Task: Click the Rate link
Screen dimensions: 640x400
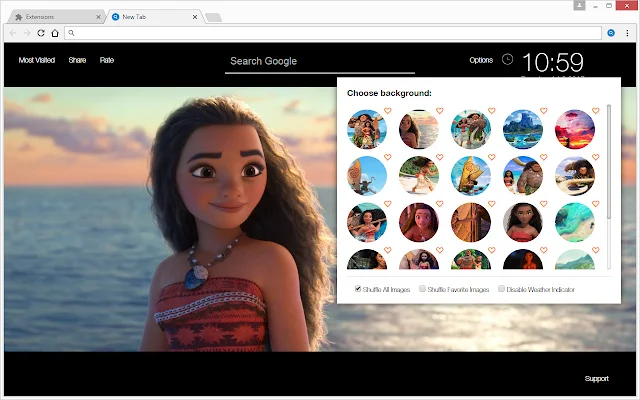Action: [107, 60]
